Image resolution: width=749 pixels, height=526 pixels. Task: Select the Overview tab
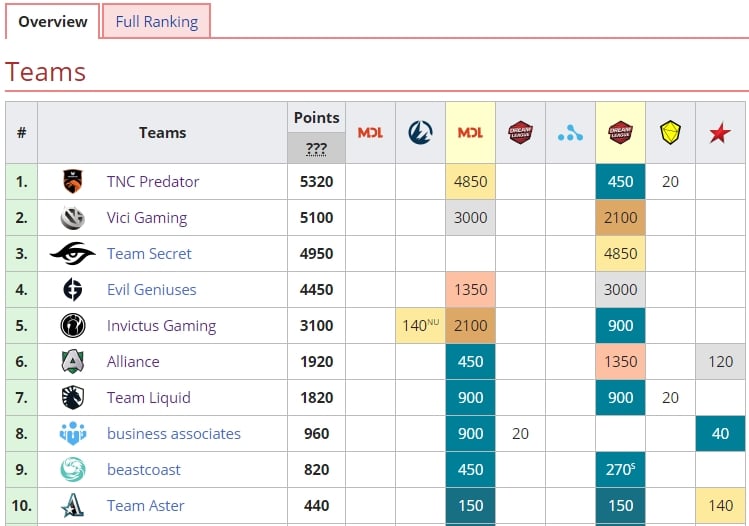point(53,21)
